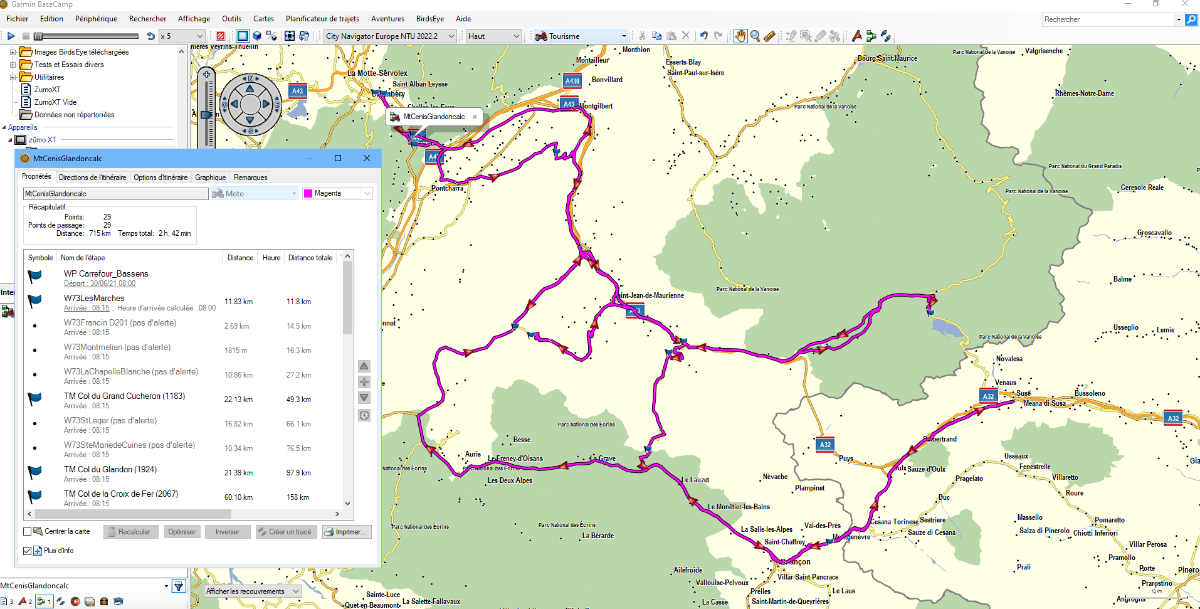Image resolution: width=1200 pixels, height=609 pixels.
Task: Click the Inverser button
Action: (228, 532)
